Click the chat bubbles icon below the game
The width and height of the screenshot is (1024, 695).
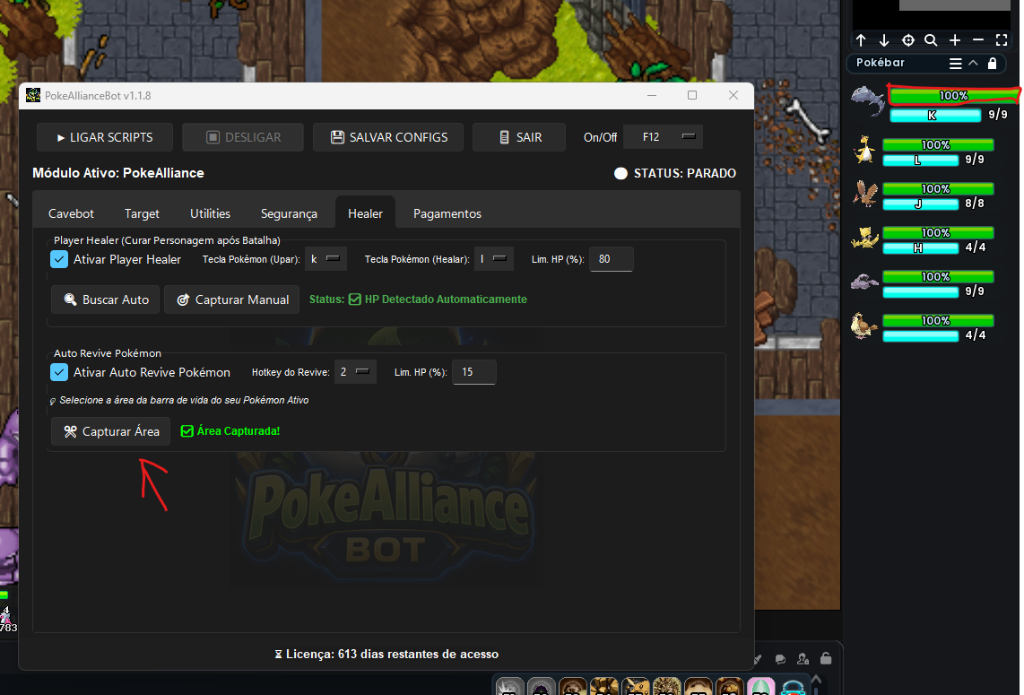(x=780, y=659)
